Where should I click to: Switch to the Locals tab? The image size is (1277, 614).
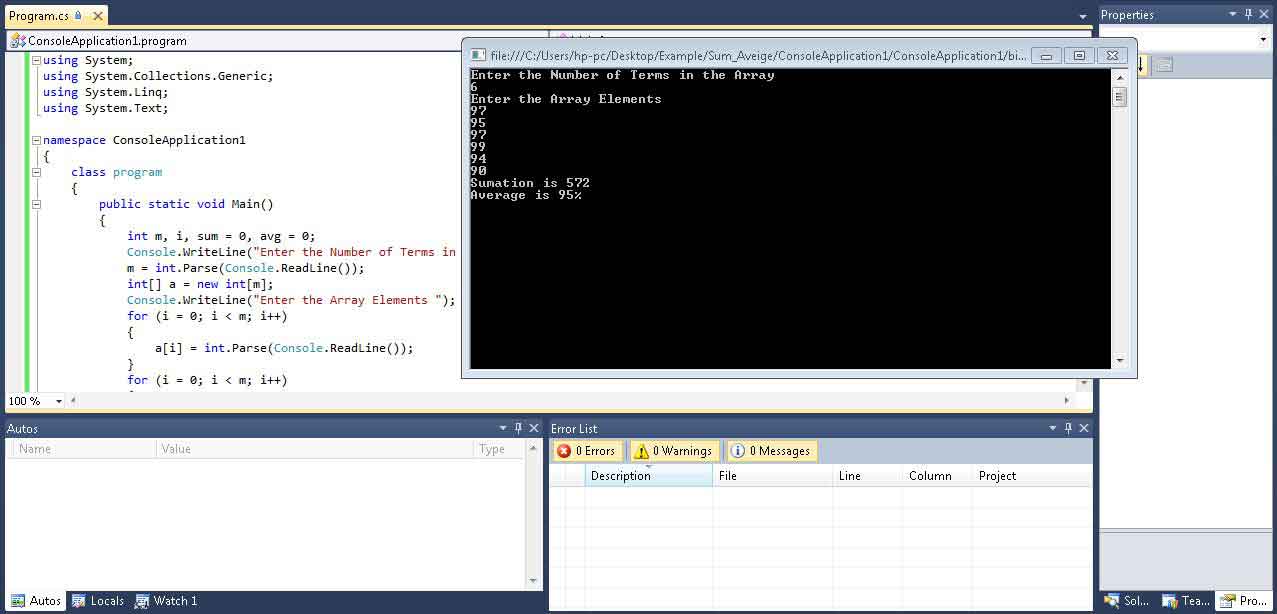coord(98,601)
